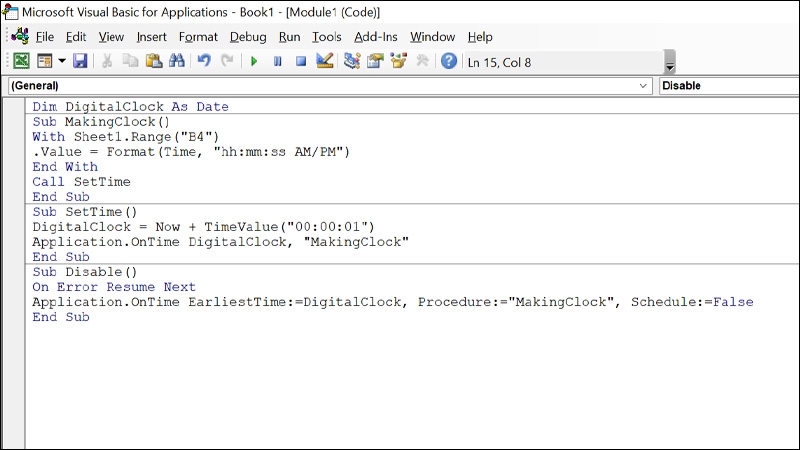
Task: Click the toolbar options overflow arrow
Action: click(x=670, y=66)
